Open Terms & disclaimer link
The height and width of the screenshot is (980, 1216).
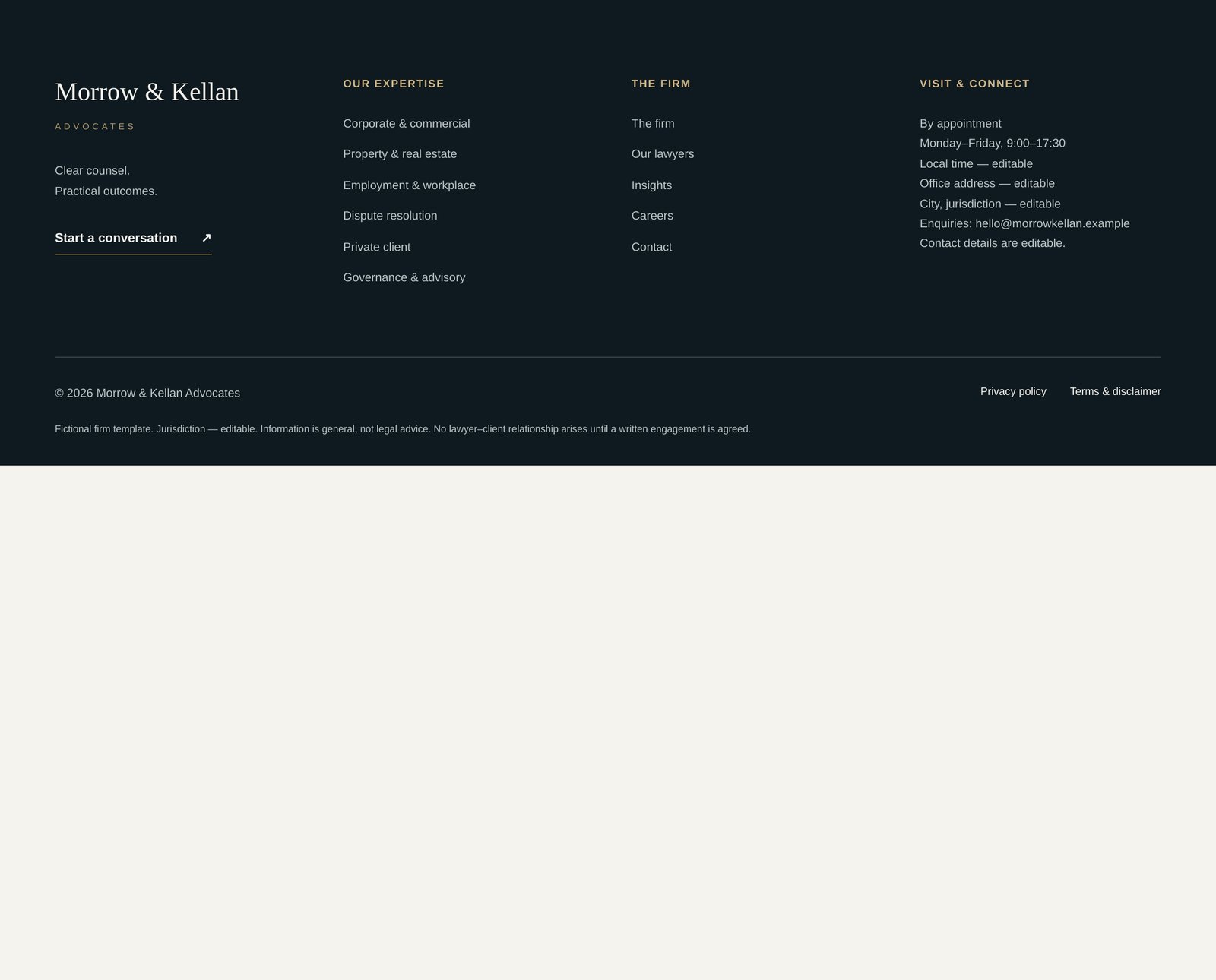pos(1115,391)
